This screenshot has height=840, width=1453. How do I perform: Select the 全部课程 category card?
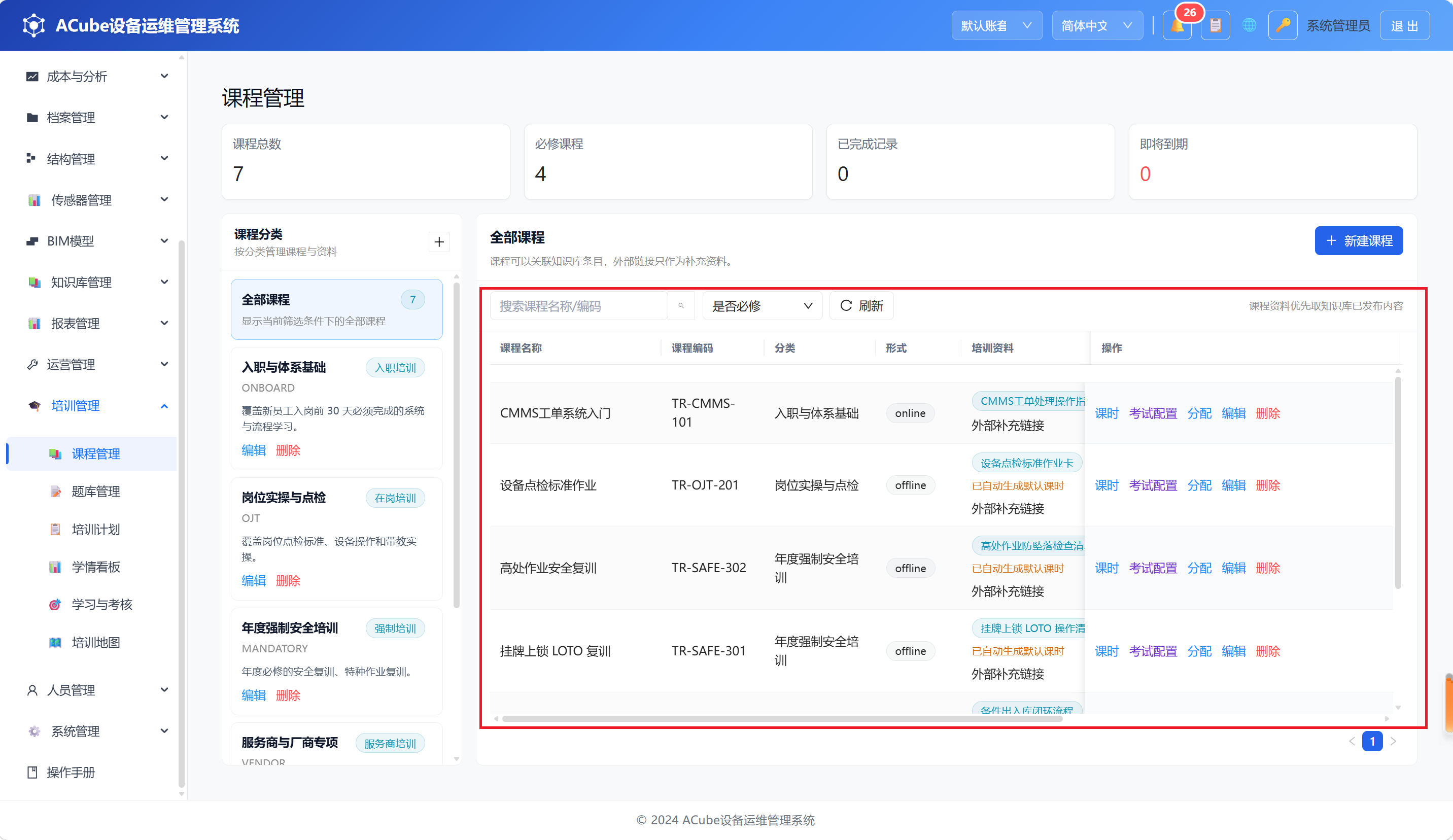tap(336, 309)
